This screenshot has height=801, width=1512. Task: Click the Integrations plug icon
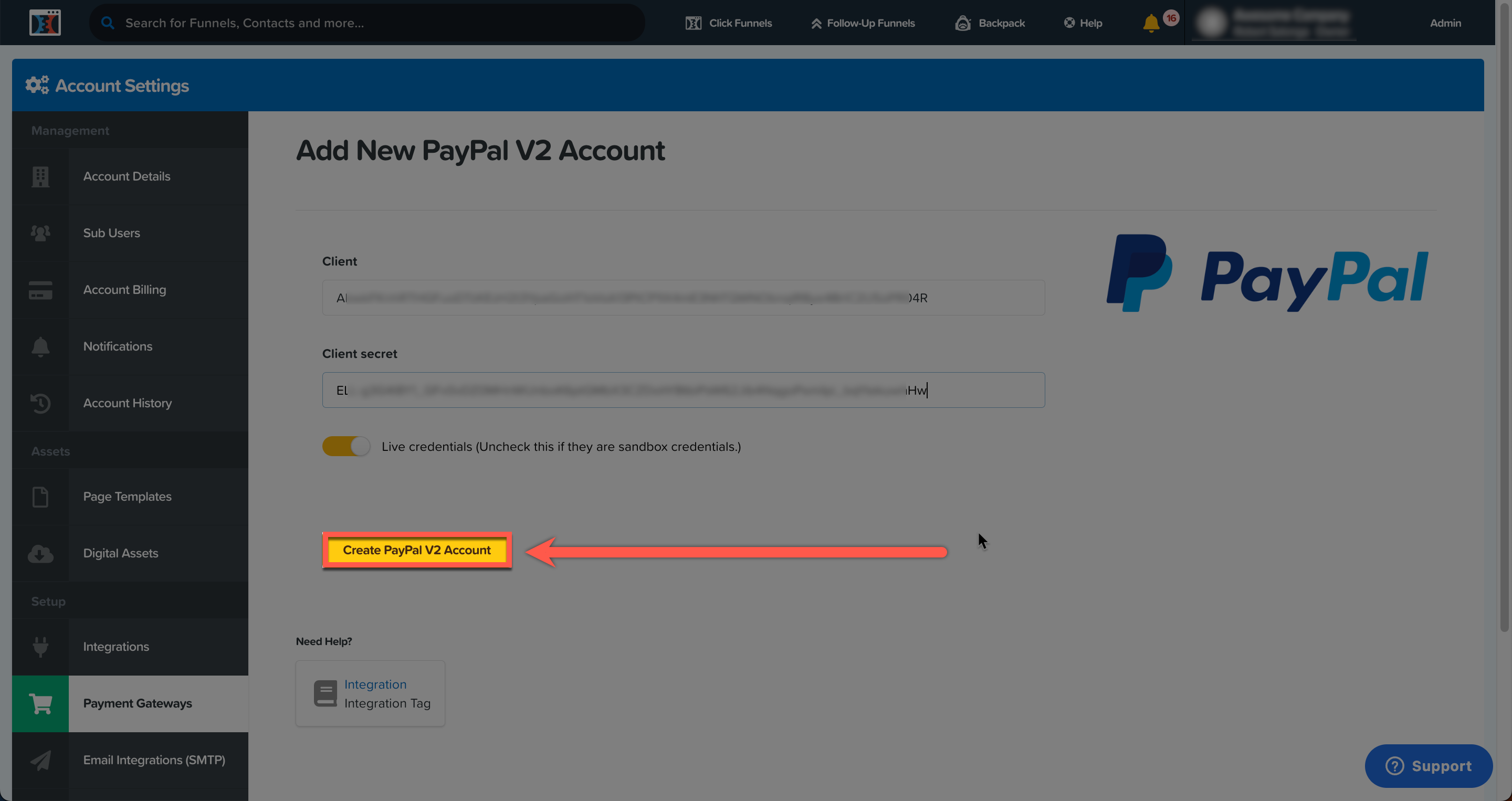(x=40, y=647)
